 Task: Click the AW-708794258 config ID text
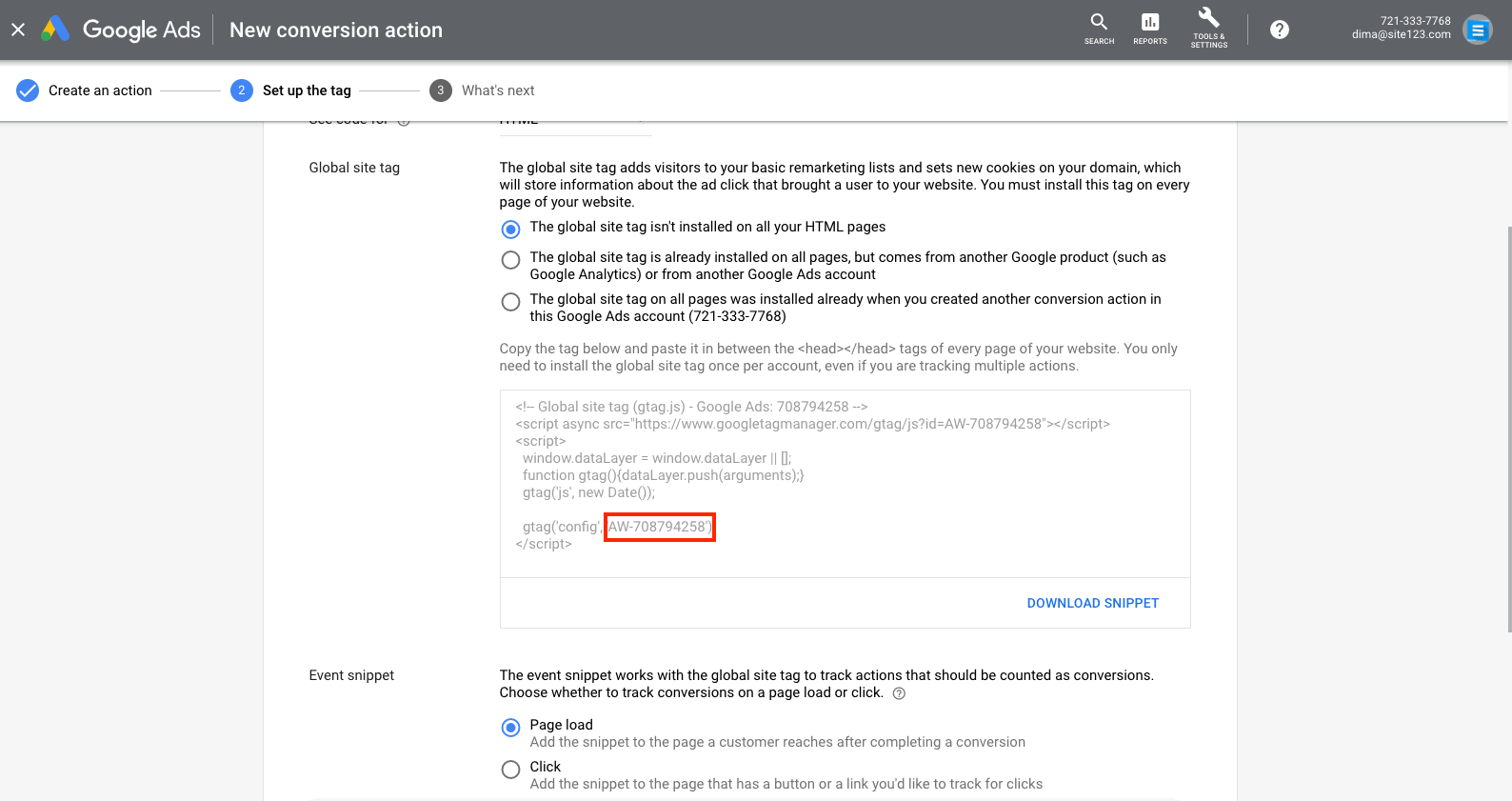click(659, 527)
